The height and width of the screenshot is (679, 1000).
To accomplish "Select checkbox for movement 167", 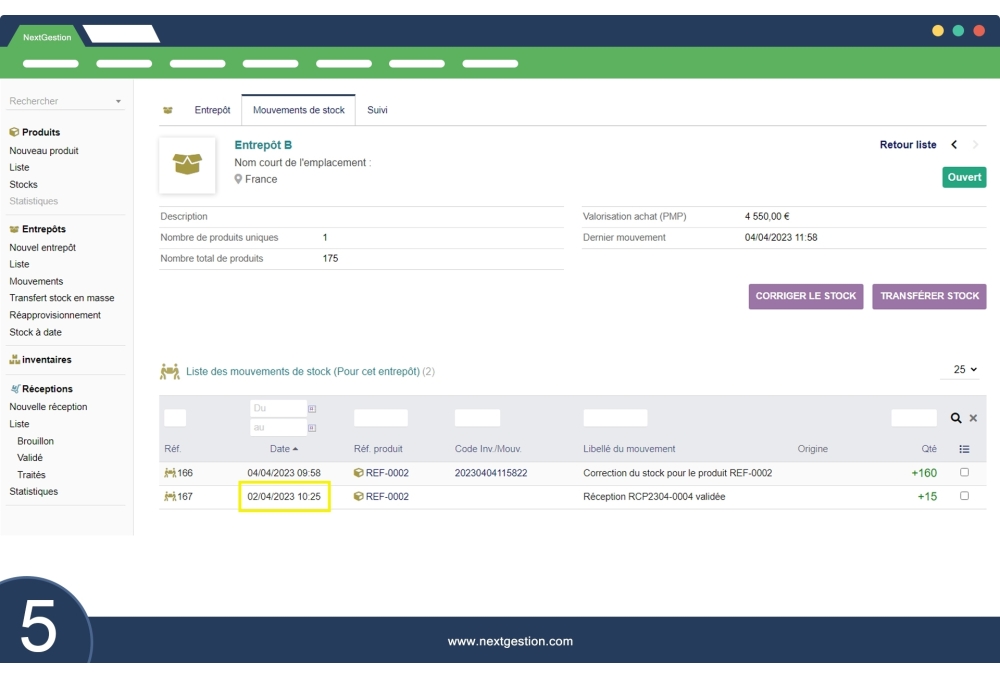I will point(964,496).
